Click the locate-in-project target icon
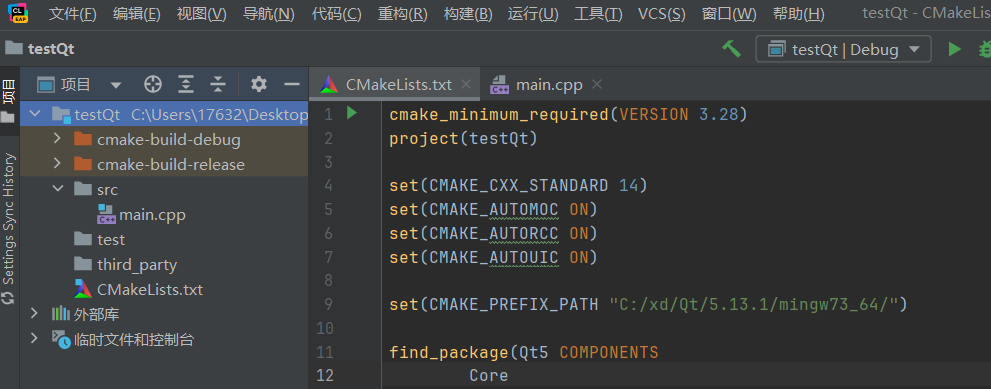991x389 pixels. [x=153, y=84]
